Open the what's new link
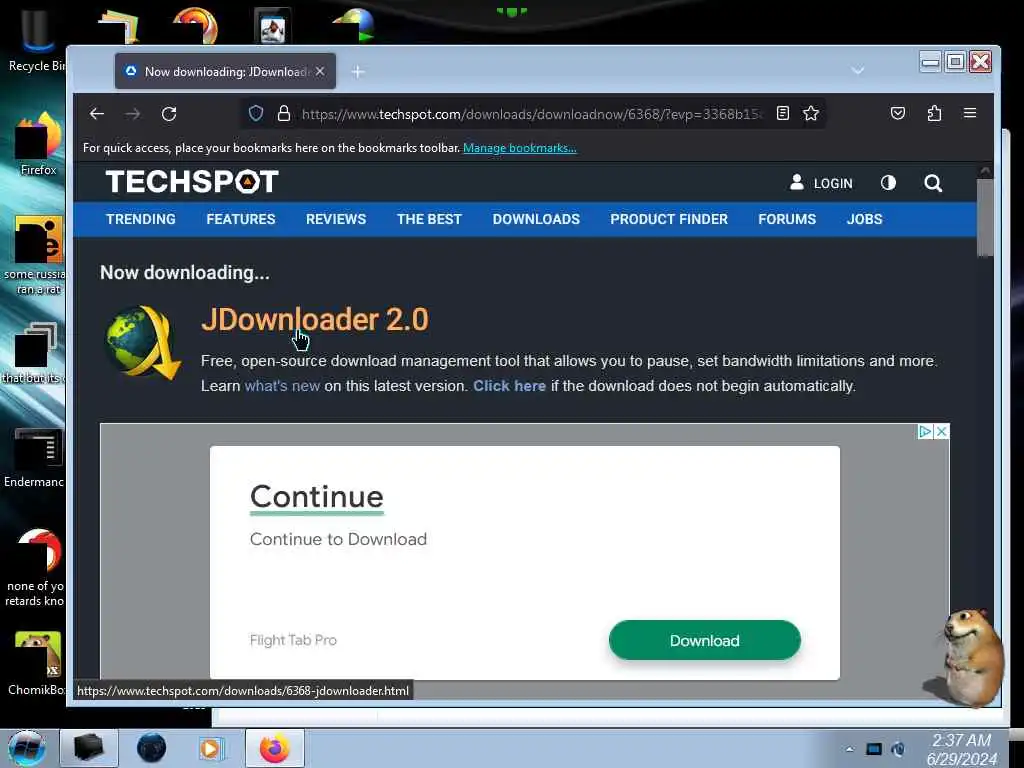The image size is (1024, 768). 282,386
